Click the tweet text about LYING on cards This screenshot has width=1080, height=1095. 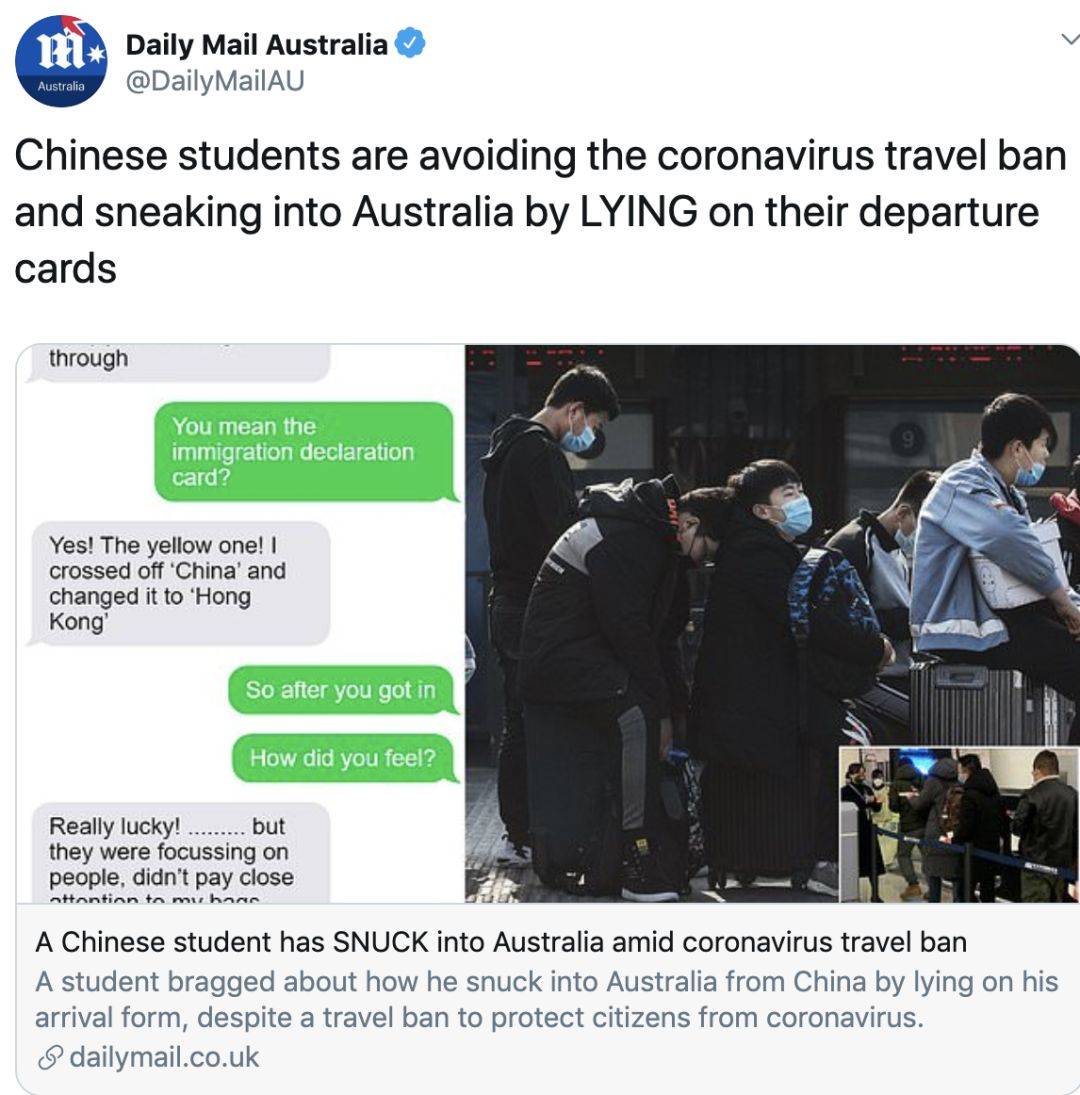click(540, 212)
